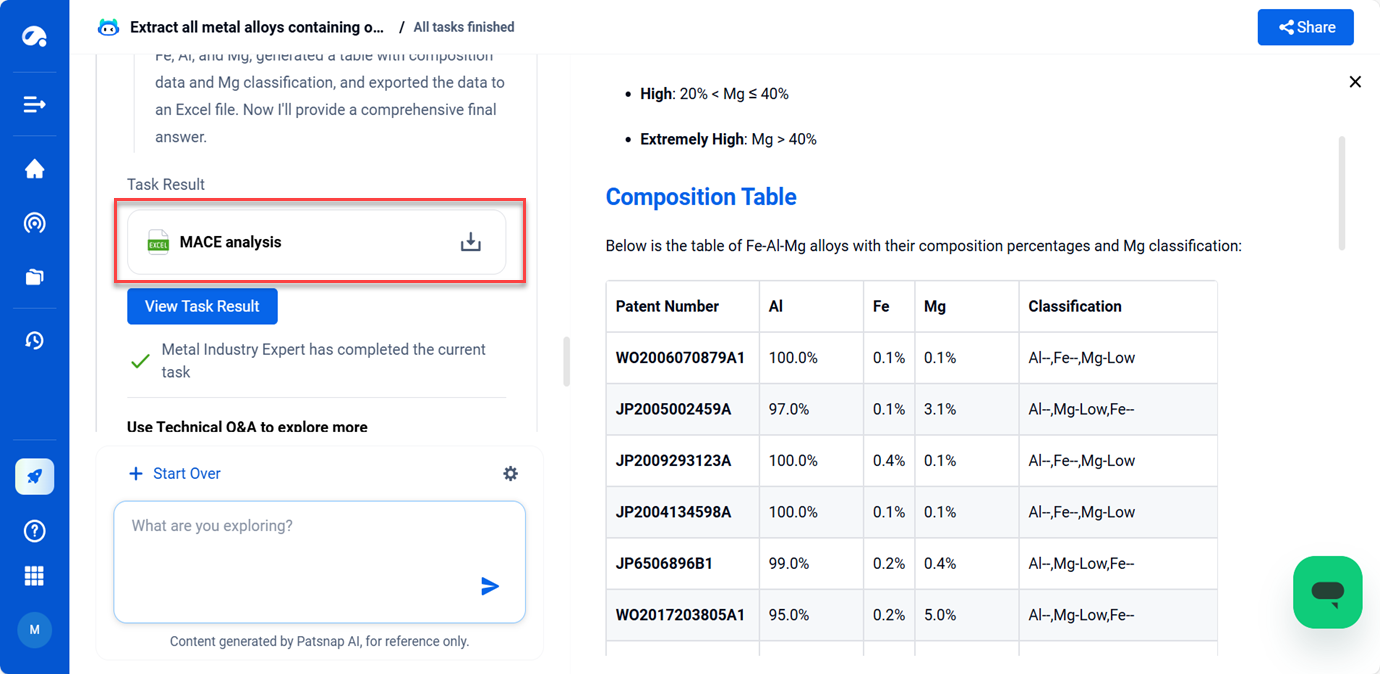Open the radar signal icon in sidebar
1380x674 pixels.
click(34, 223)
